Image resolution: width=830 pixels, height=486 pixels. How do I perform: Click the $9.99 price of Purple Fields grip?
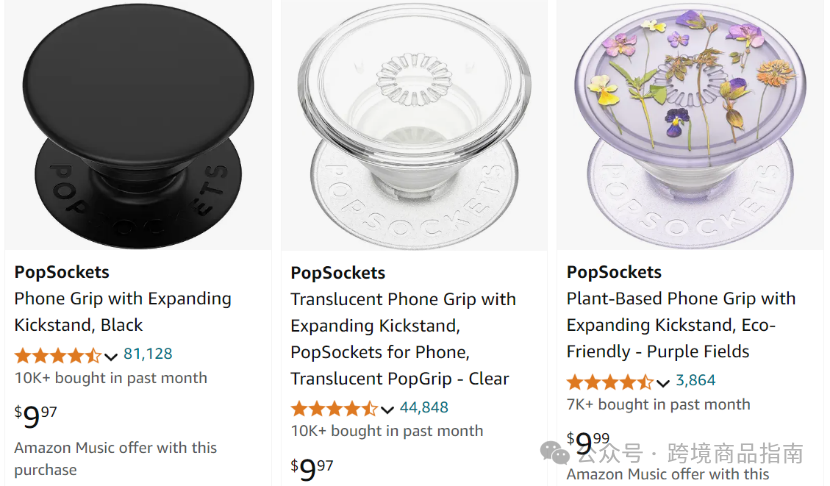tap(588, 443)
